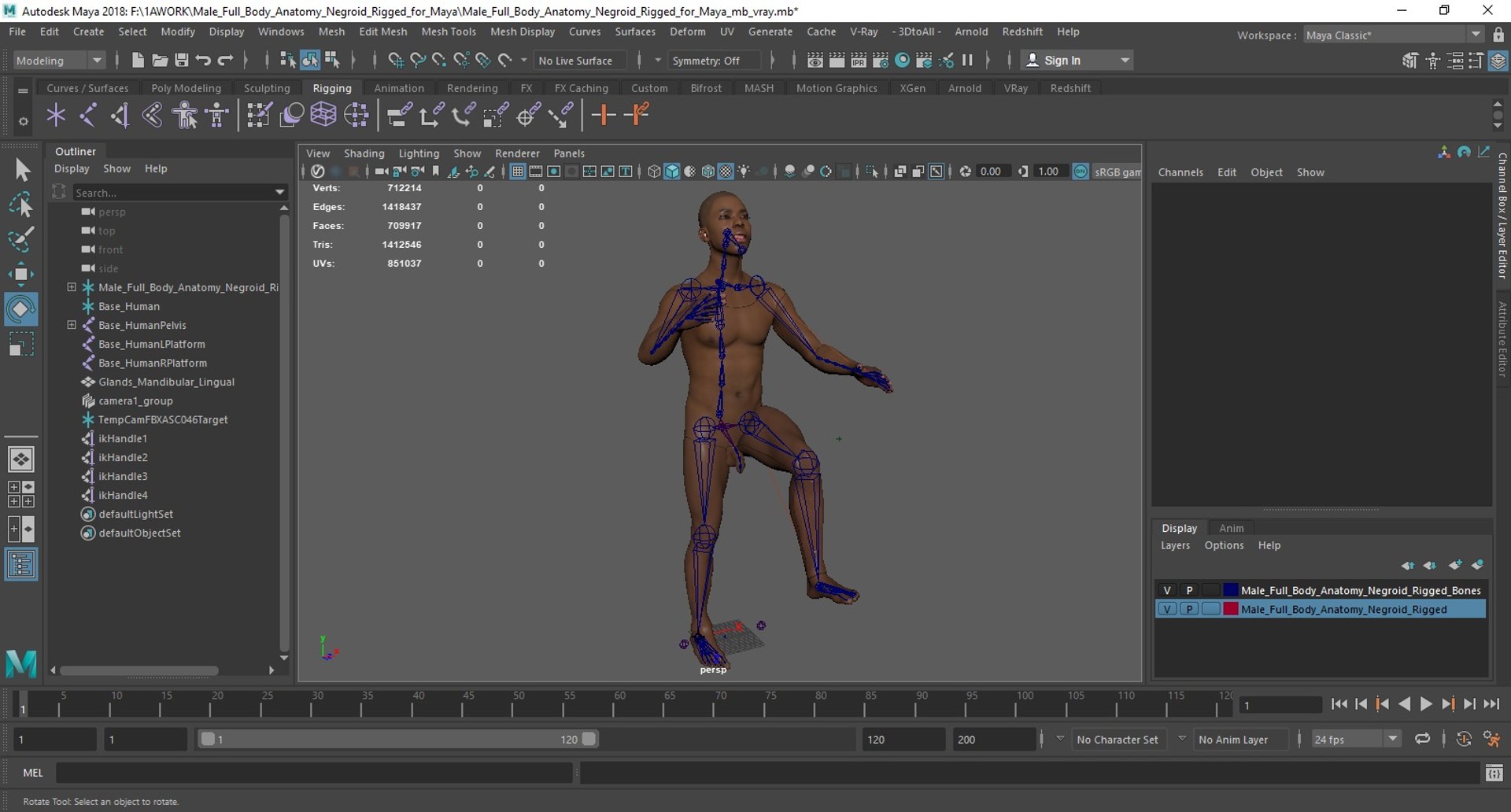The image size is (1511, 812).
Task: Click the Render current frame icon
Action: 837,60
